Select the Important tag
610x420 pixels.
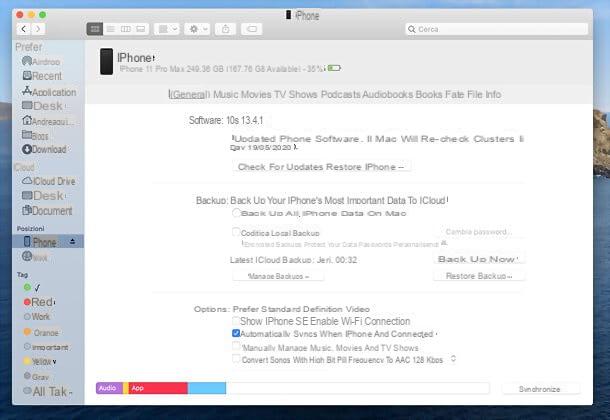pyautogui.click(x=46, y=347)
